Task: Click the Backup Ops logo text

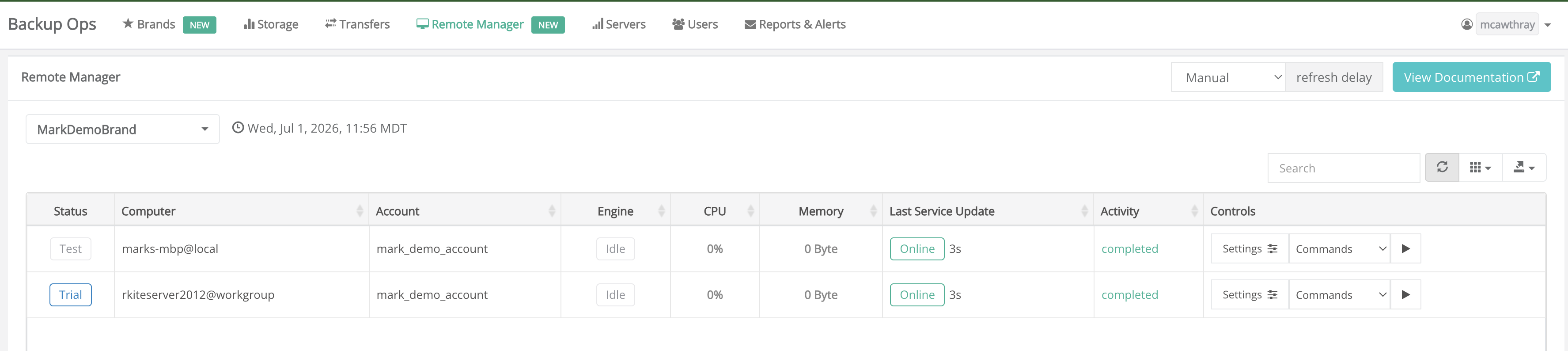Action: pos(53,24)
